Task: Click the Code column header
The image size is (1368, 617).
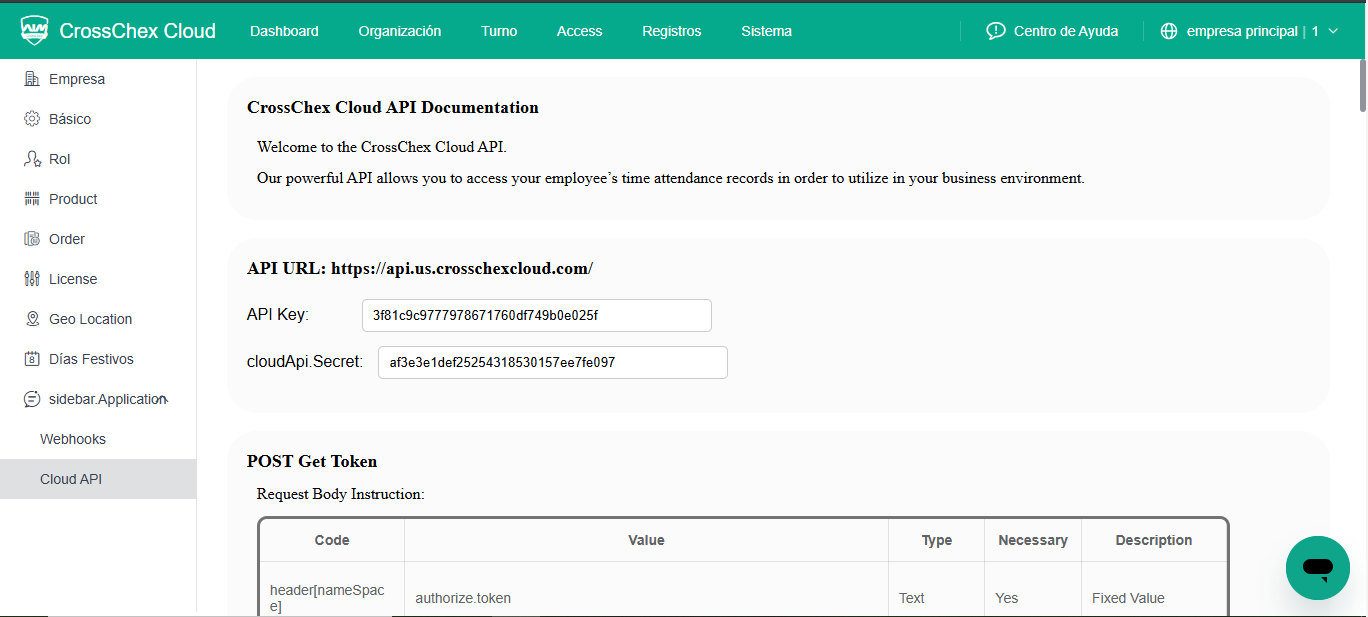Action: [332, 540]
